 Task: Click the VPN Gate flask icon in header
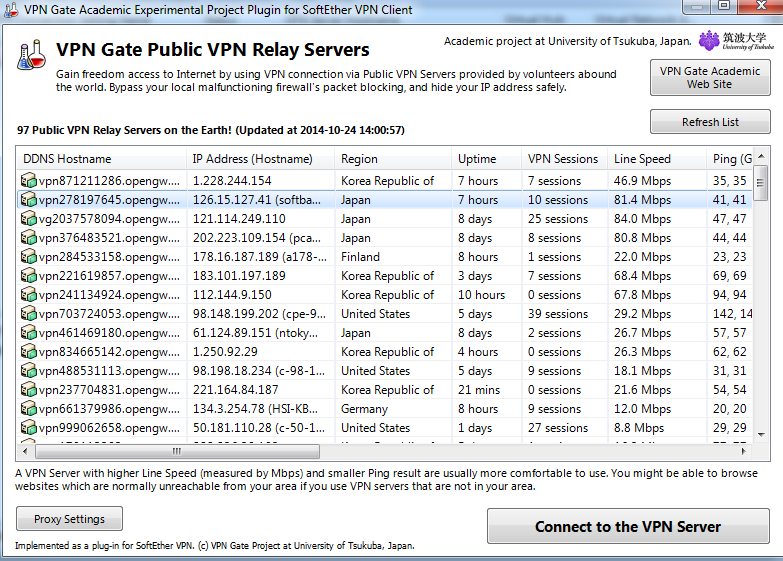[31, 55]
